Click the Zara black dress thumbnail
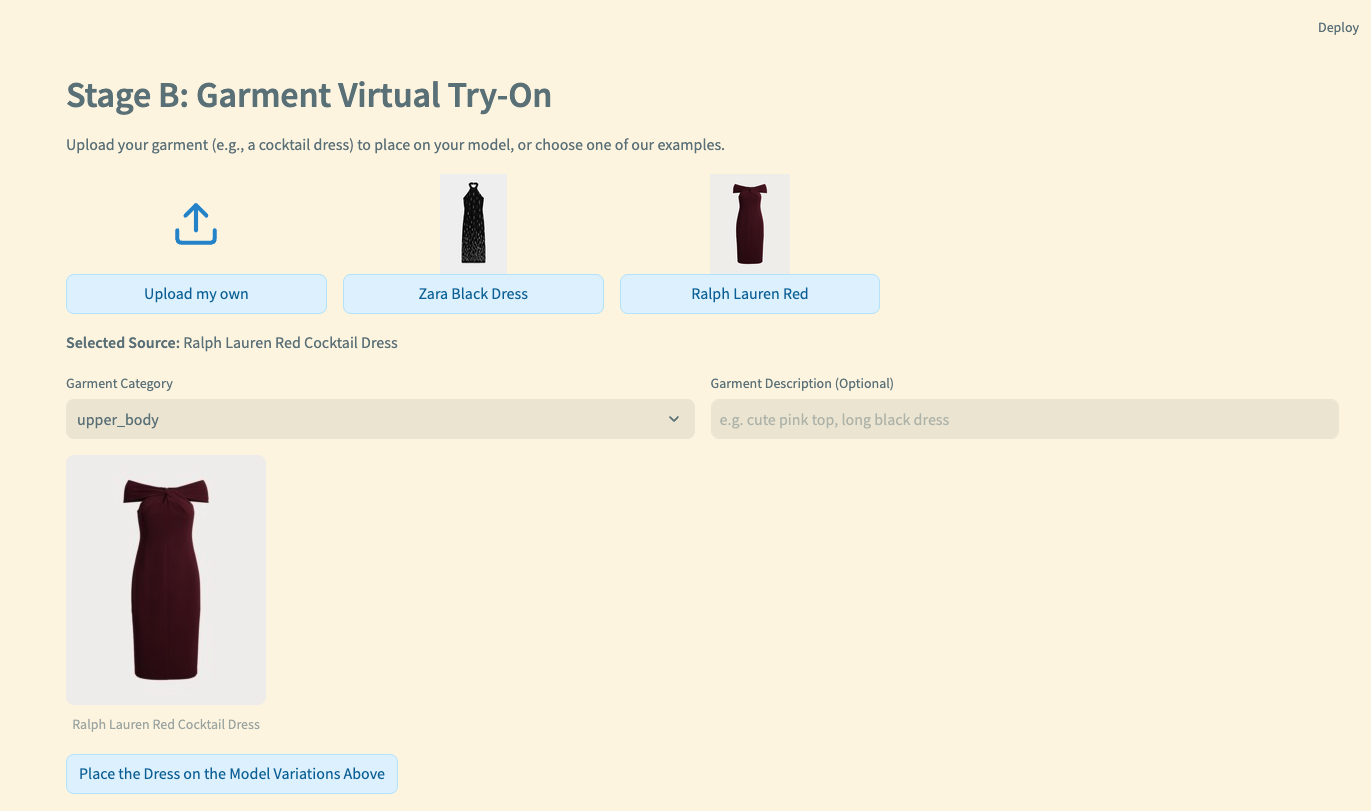 [x=473, y=223]
